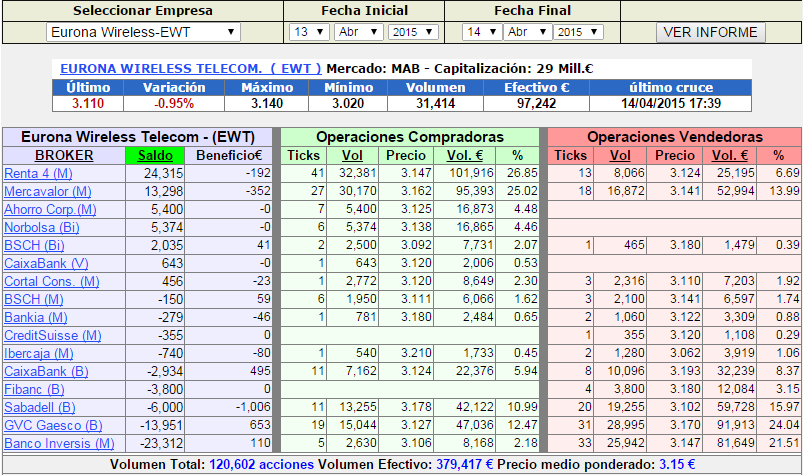Sort table by BROKER column header
The width and height of the screenshot is (803, 475).
point(64,155)
